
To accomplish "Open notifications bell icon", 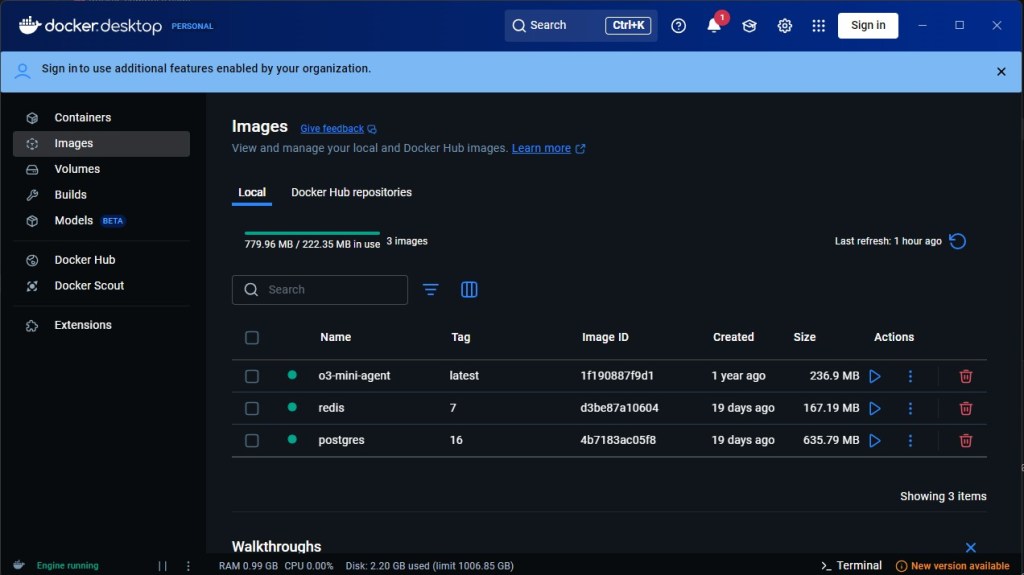I will click(714, 25).
